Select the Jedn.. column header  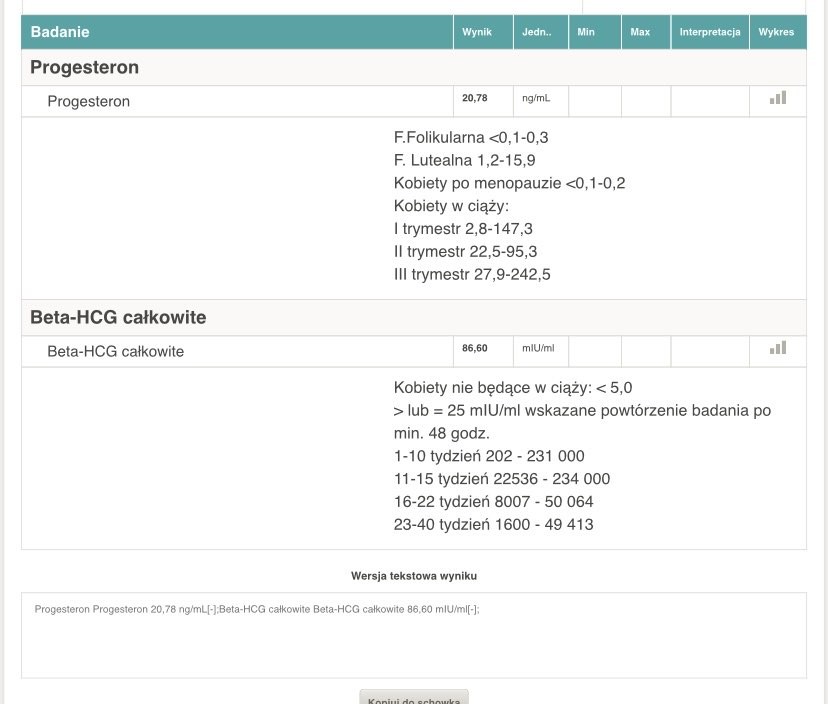pos(537,32)
